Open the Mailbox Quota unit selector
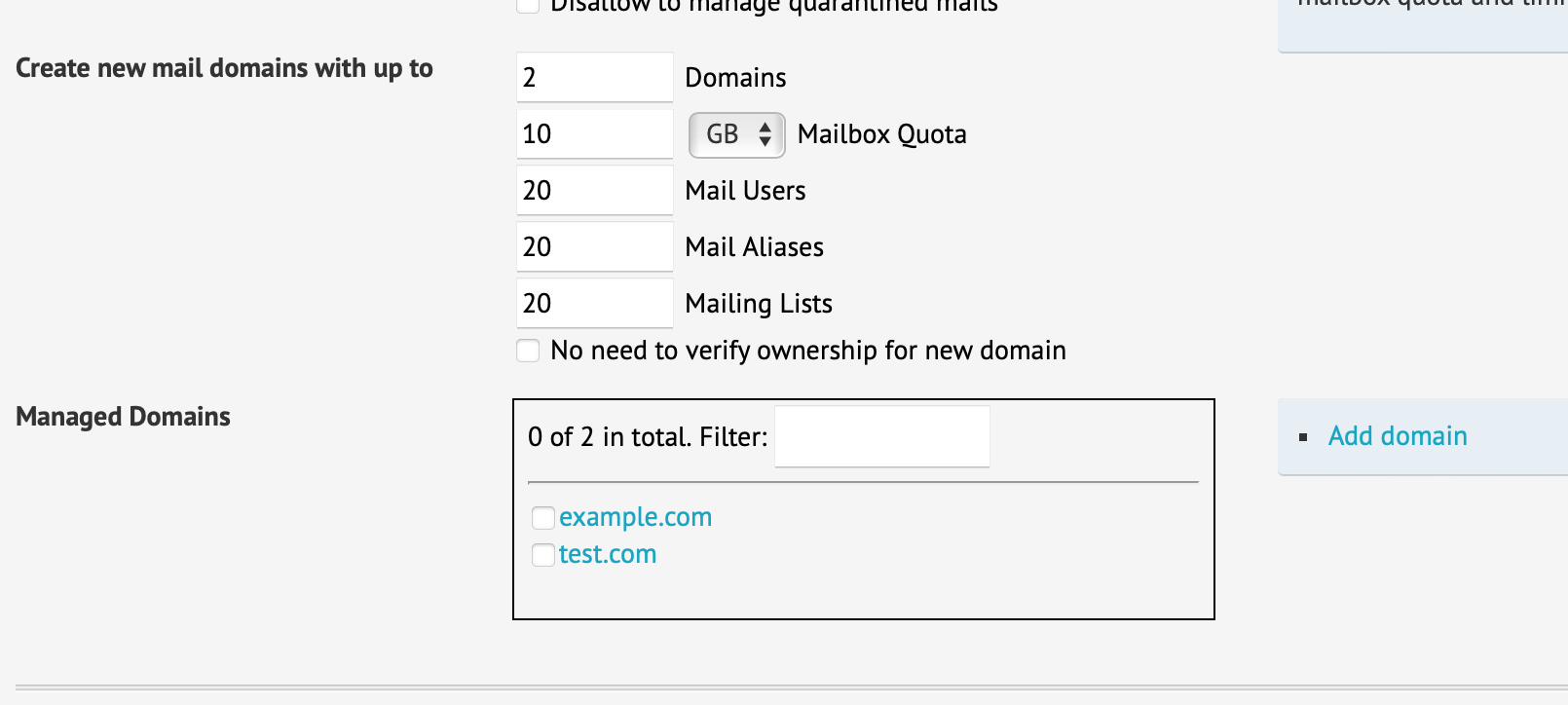Screen dimensions: 1568x705 point(736,134)
